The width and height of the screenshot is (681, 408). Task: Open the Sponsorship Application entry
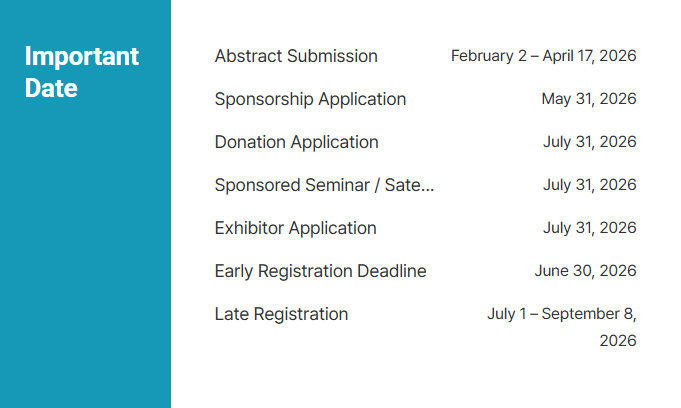click(x=310, y=99)
